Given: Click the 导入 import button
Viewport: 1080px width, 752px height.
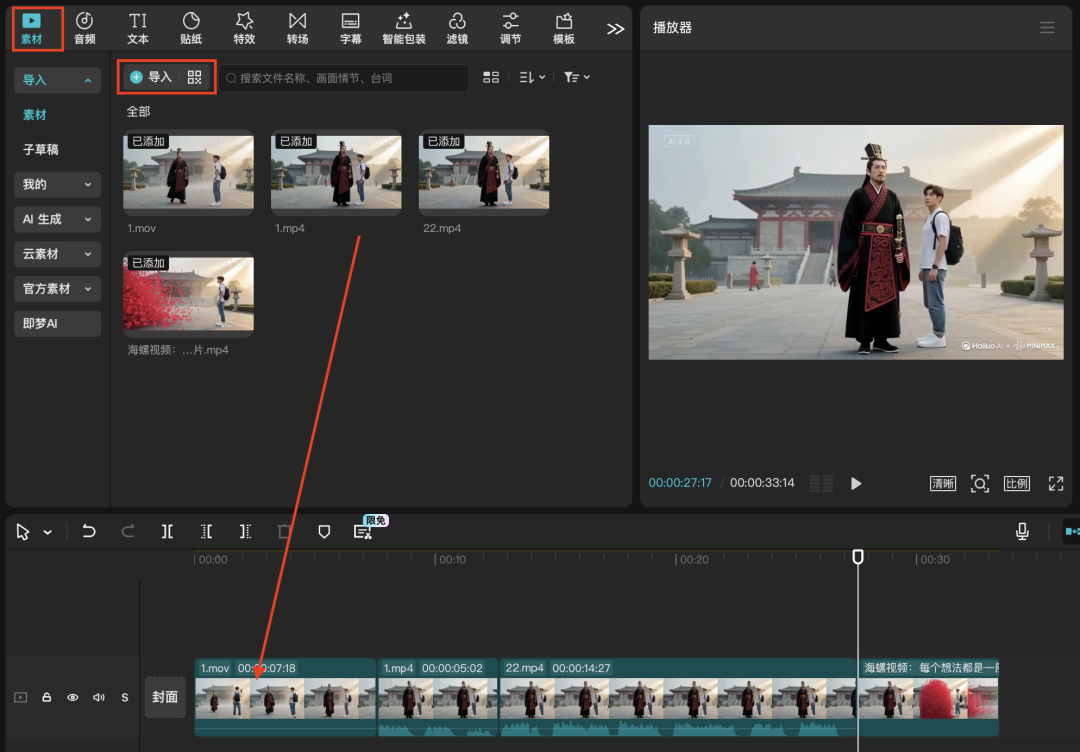Looking at the screenshot, I should (151, 77).
